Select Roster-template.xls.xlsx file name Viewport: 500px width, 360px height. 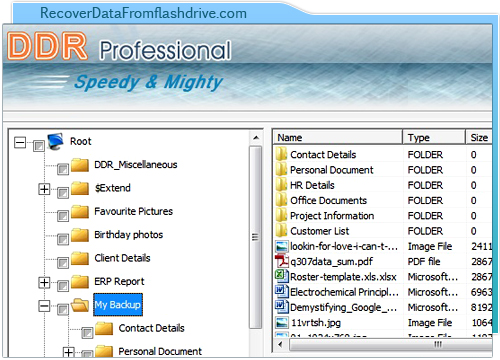coord(343,277)
